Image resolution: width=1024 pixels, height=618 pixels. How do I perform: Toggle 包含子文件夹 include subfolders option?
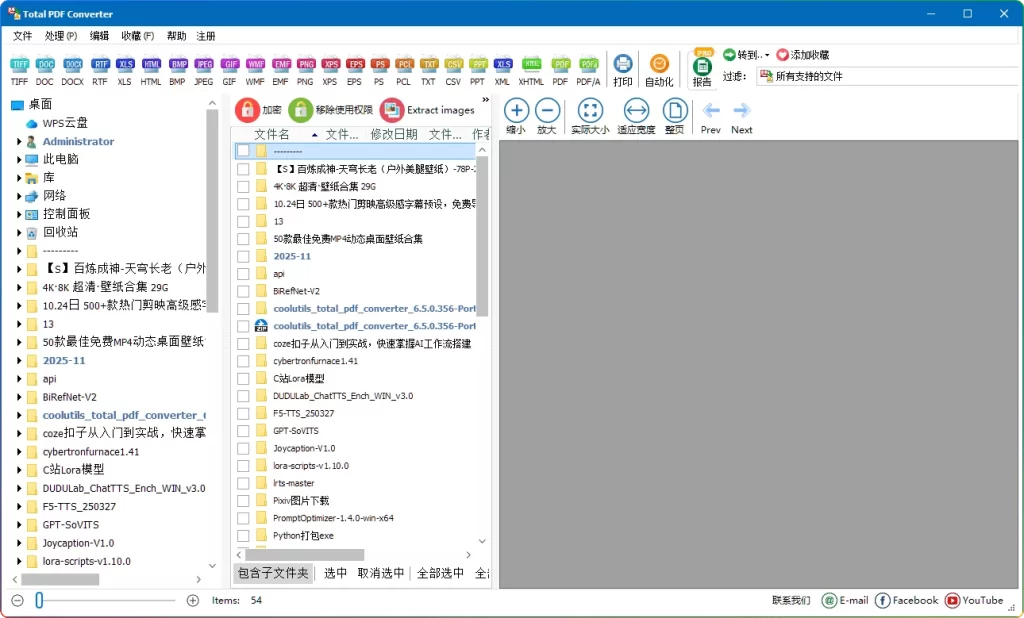pos(273,574)
